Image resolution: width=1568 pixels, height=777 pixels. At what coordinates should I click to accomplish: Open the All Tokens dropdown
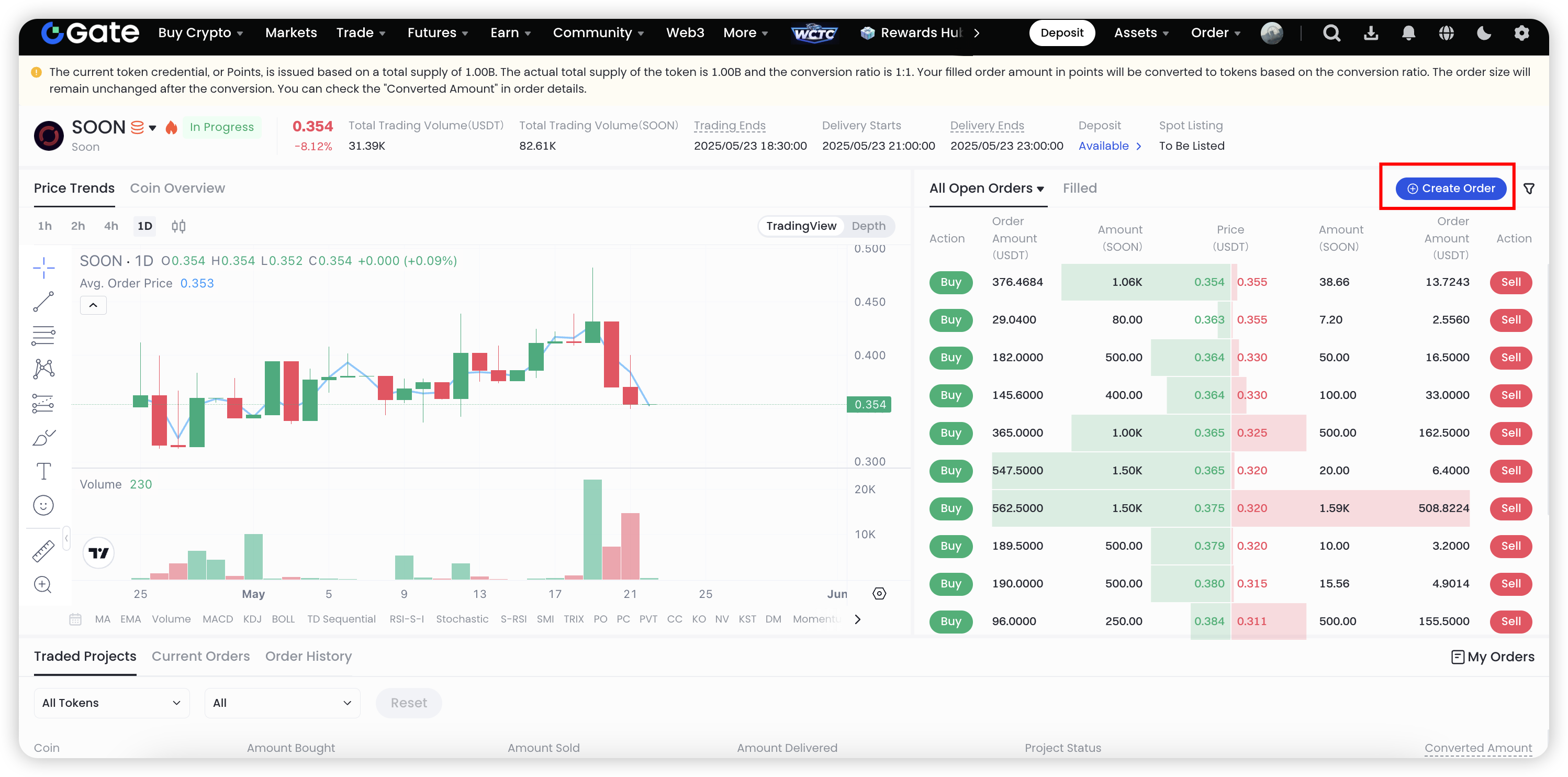(x=111, y=703)
